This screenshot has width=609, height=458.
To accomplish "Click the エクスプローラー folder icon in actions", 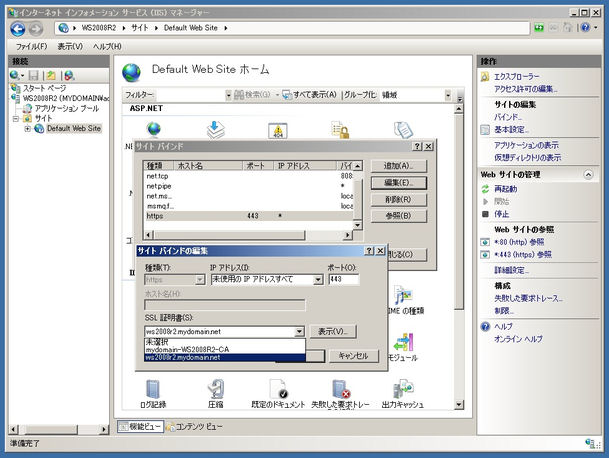I will pyautogui.click(x=485, y=77).
